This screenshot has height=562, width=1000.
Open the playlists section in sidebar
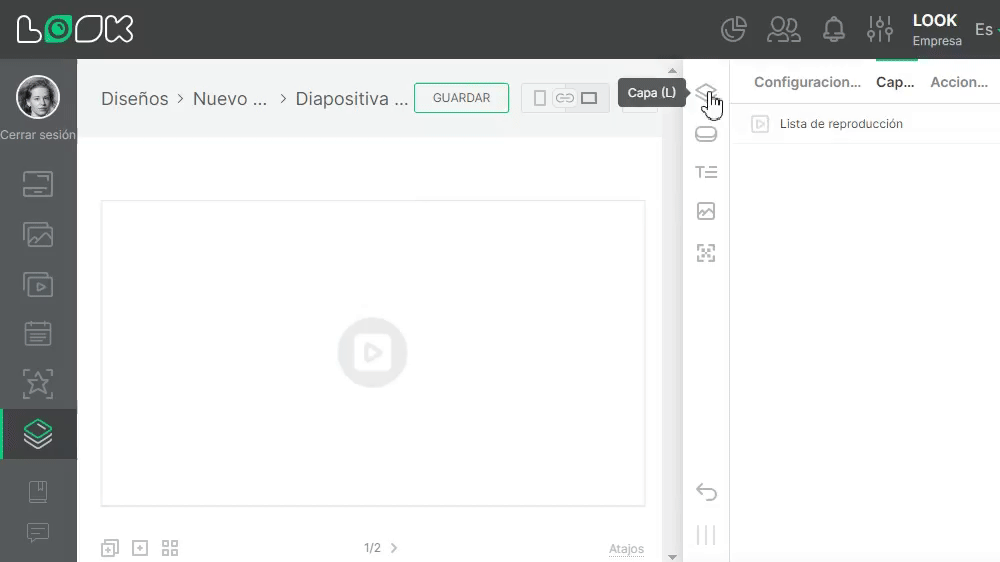pos(38,285)
